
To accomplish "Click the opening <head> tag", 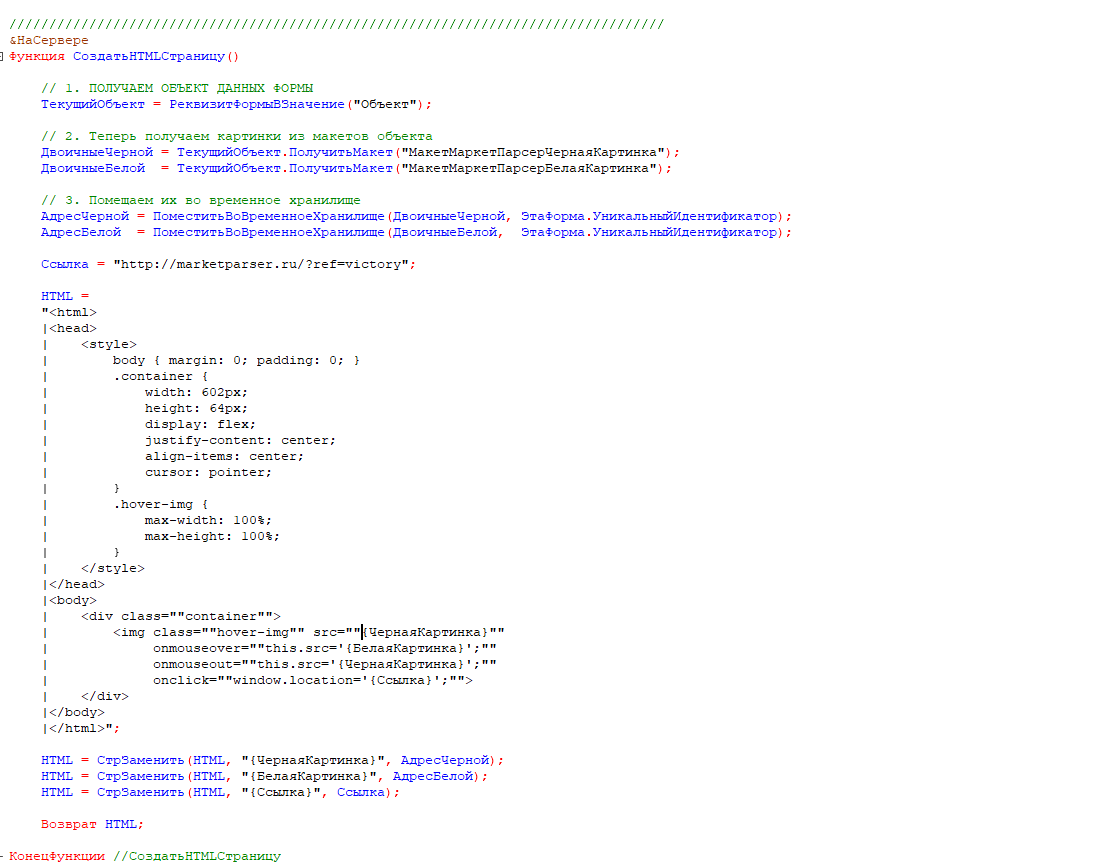I will click(73, 328).
